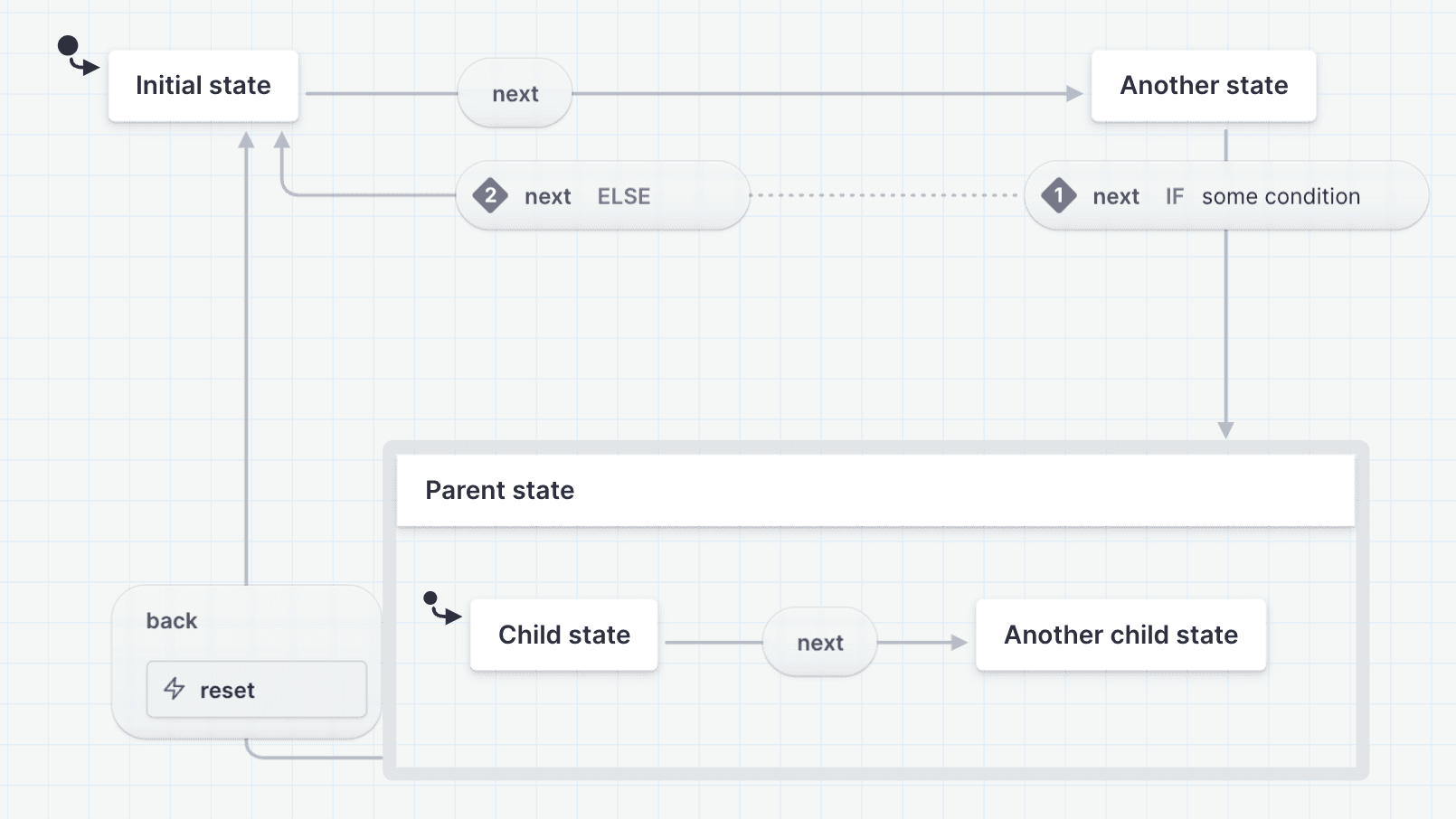The image size is (1456, 819).
Task: Click initial-state marker next to Child state
Action: pos(442,607)
